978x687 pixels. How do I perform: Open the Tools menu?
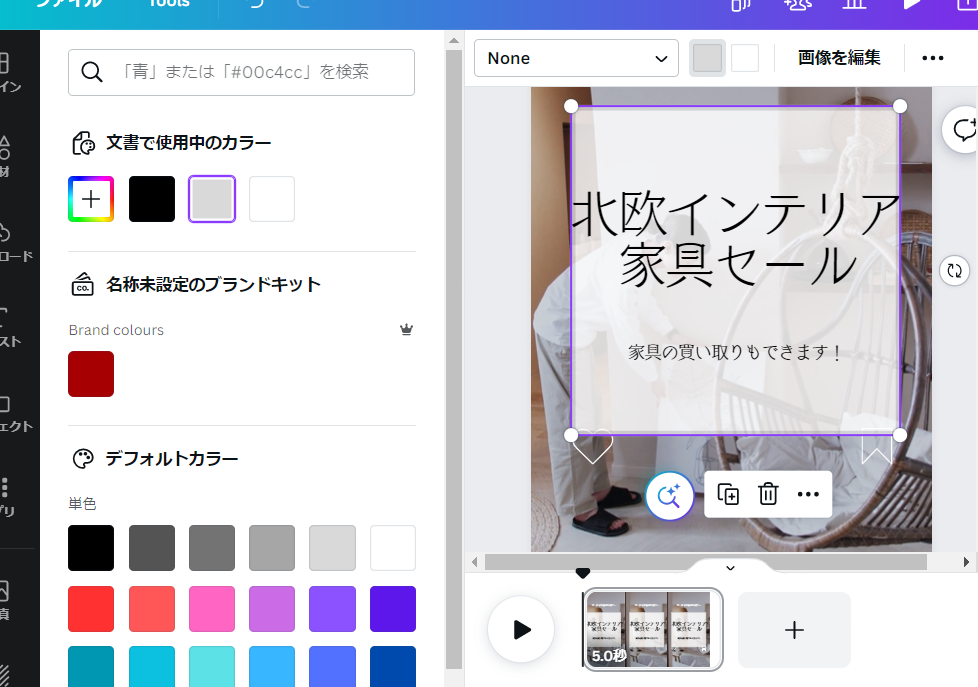click(169, 4)
